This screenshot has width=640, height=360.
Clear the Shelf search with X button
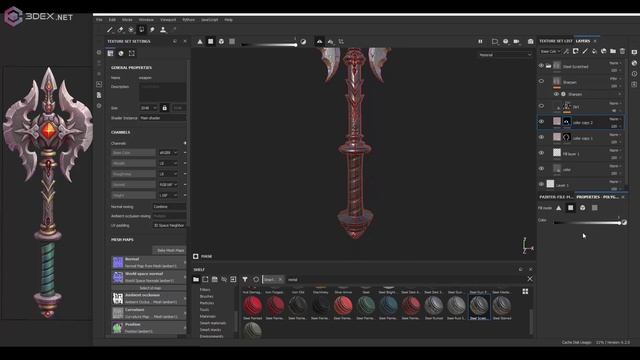pos(530,279)
